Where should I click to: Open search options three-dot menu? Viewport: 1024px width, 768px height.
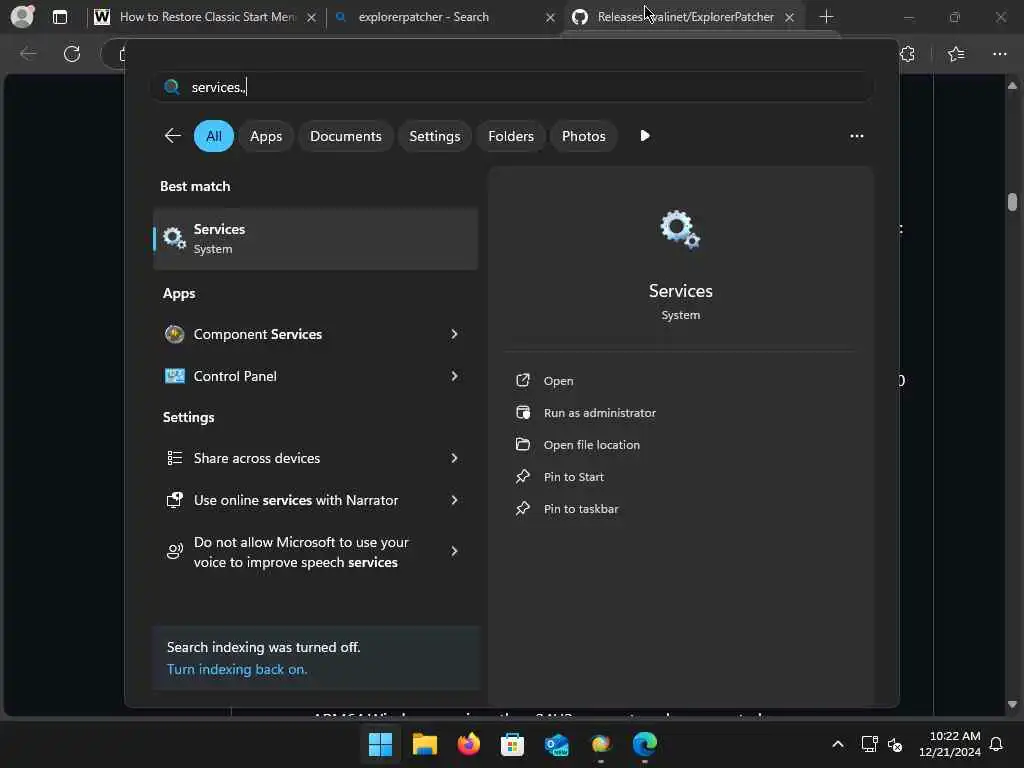coord(856,136)
